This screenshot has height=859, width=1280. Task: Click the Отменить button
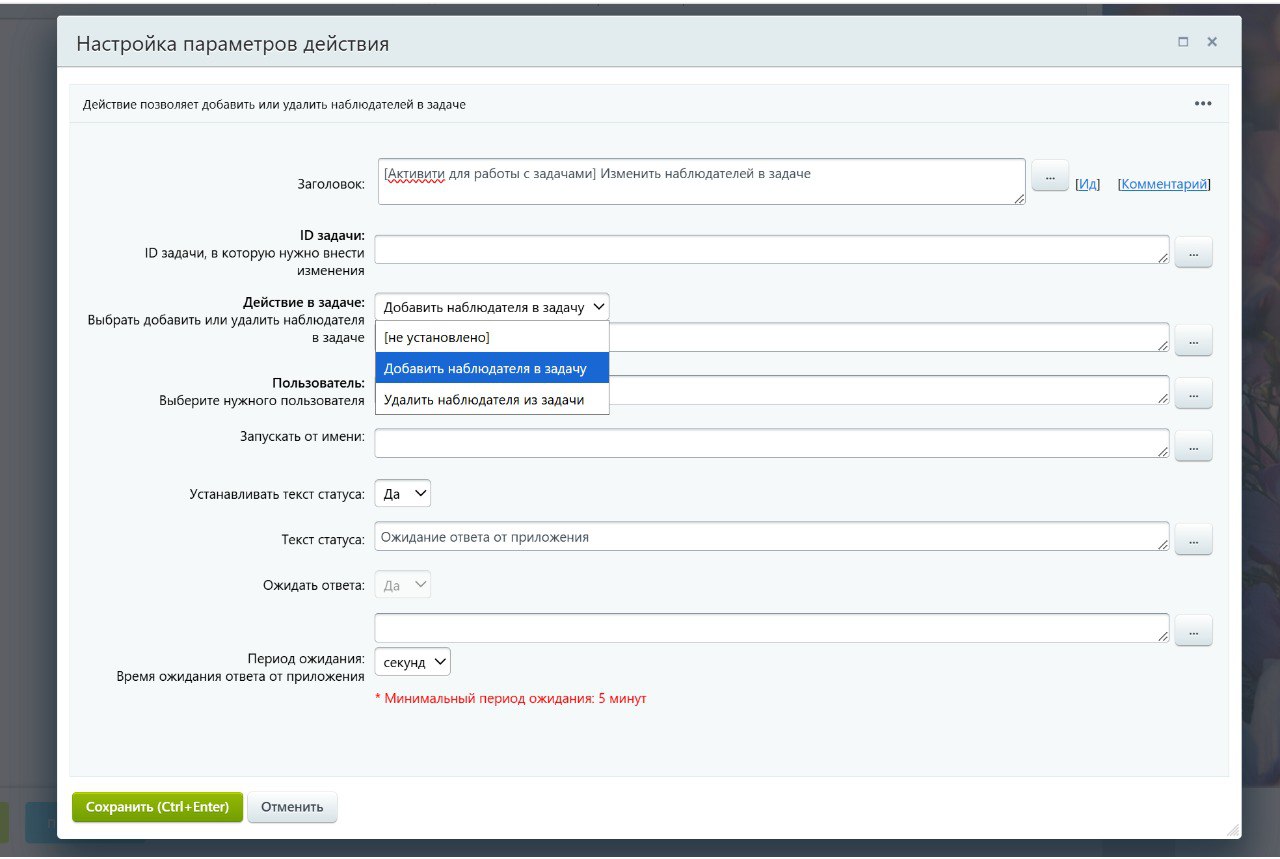292,807
